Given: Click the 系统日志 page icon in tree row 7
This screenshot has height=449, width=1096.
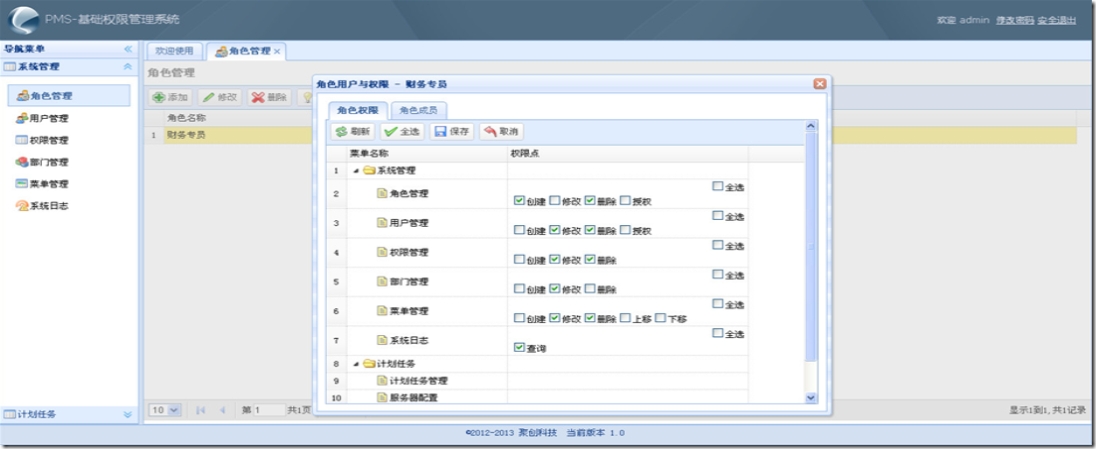Looking at the screenshot, I should [382, 340].
